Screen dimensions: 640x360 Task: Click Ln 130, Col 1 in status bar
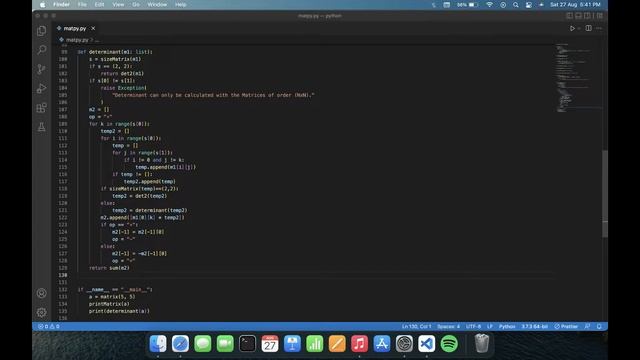[x=416, y=327]
